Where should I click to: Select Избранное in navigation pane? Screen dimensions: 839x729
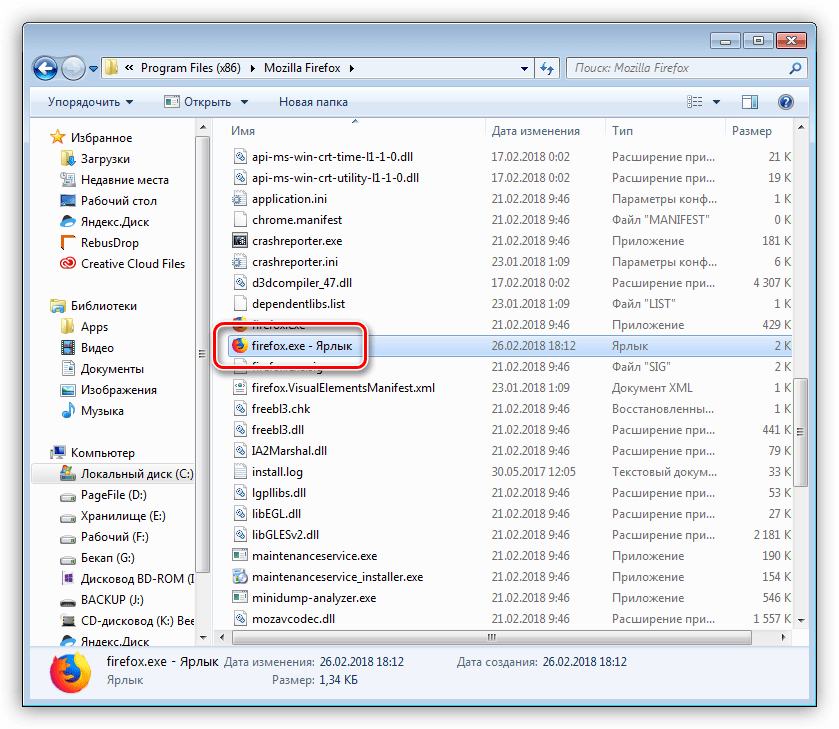(x=101, y=138)
